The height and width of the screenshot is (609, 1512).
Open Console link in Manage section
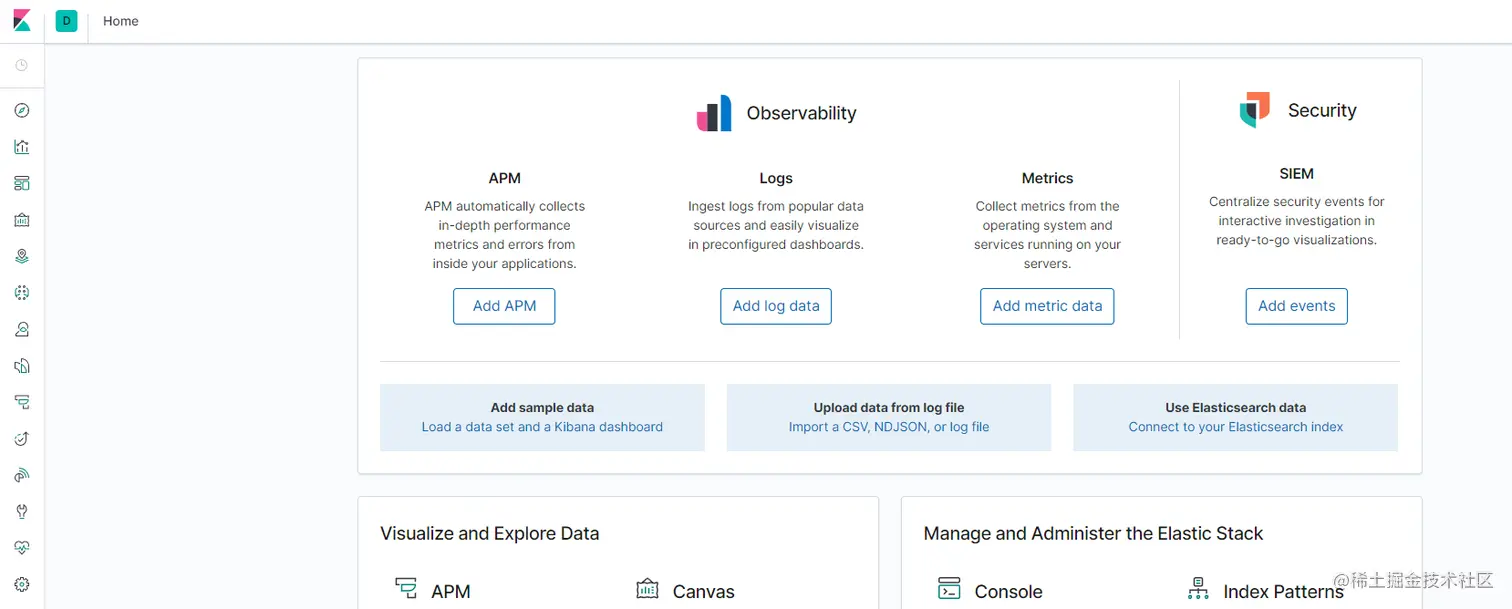pos(1009,591)
